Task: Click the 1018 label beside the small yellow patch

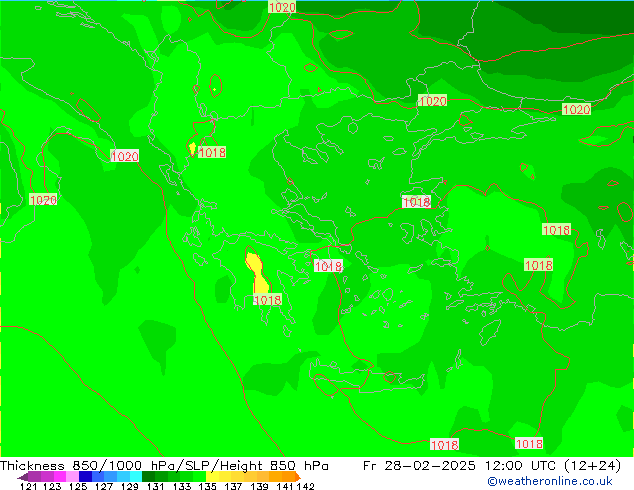Action: (x=212, y=152)
